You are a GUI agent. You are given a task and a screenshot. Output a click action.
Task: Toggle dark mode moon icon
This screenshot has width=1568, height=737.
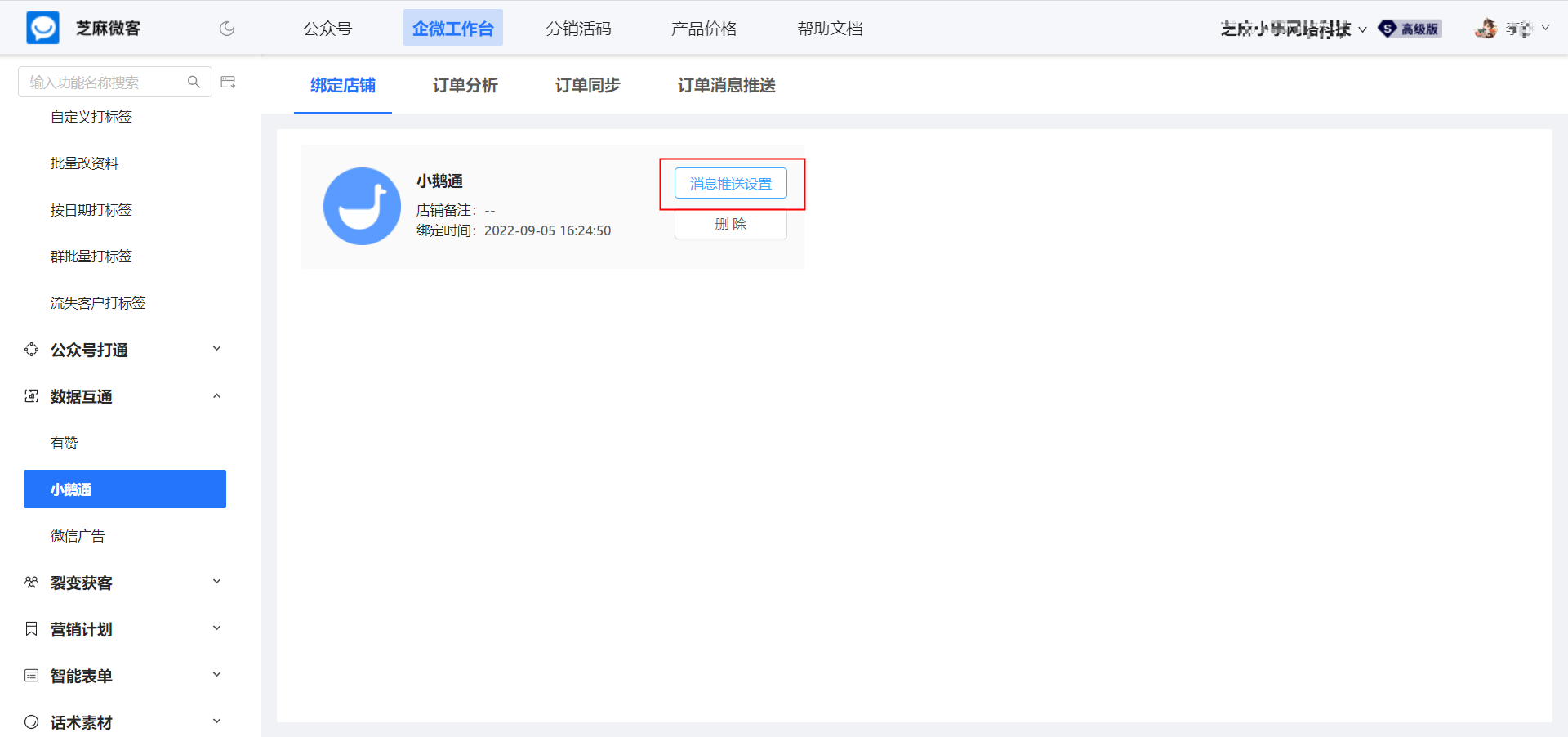click(x=227, y=29)
